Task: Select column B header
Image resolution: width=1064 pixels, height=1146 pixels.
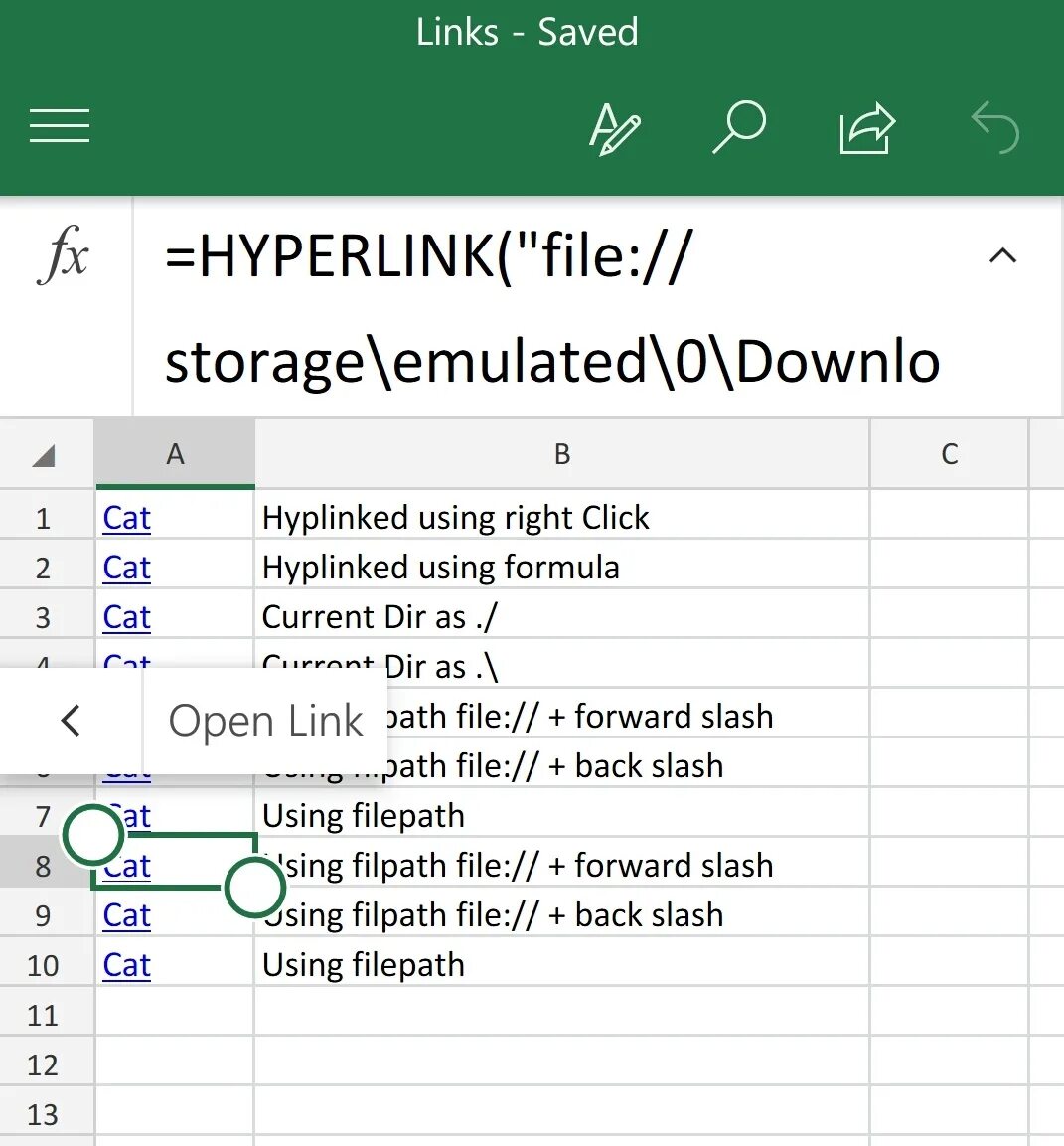Action: (561, 454)
